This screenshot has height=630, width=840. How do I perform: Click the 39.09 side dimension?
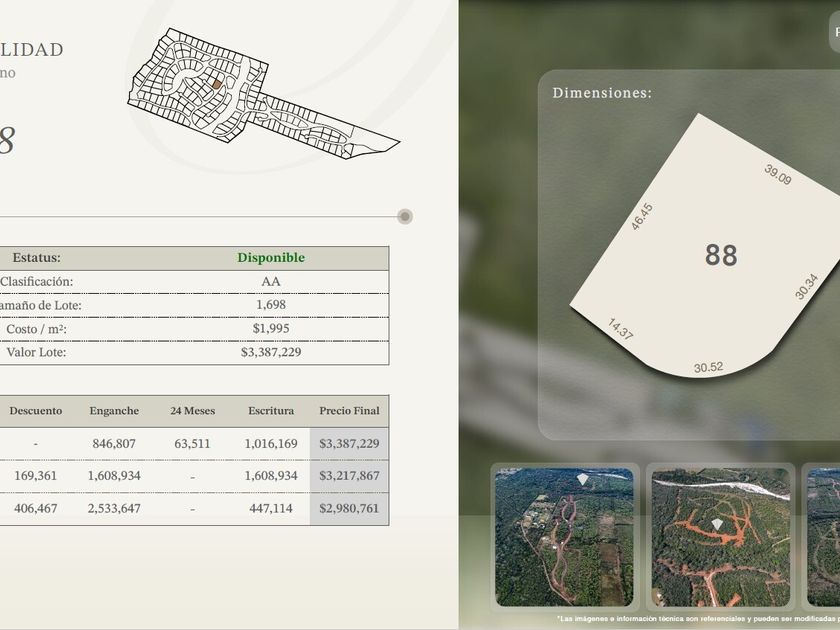(x=777, y=175)
